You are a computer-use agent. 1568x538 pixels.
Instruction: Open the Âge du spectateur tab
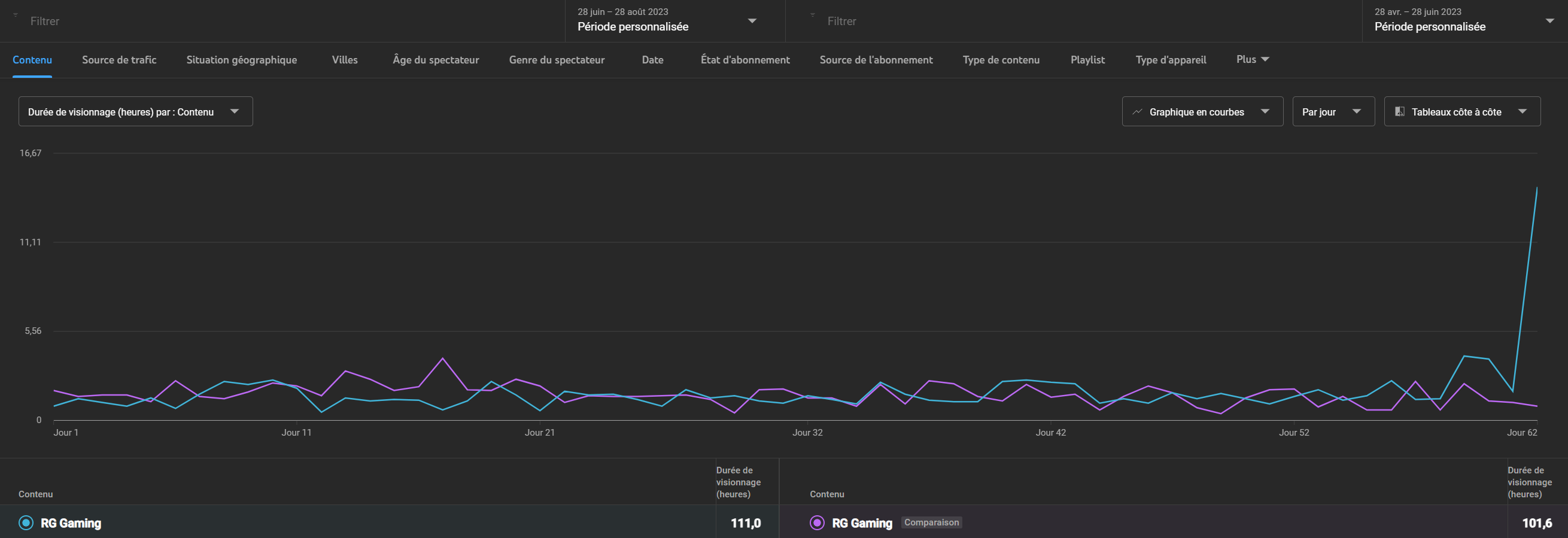pyautogui.click(x=436, y=60)
